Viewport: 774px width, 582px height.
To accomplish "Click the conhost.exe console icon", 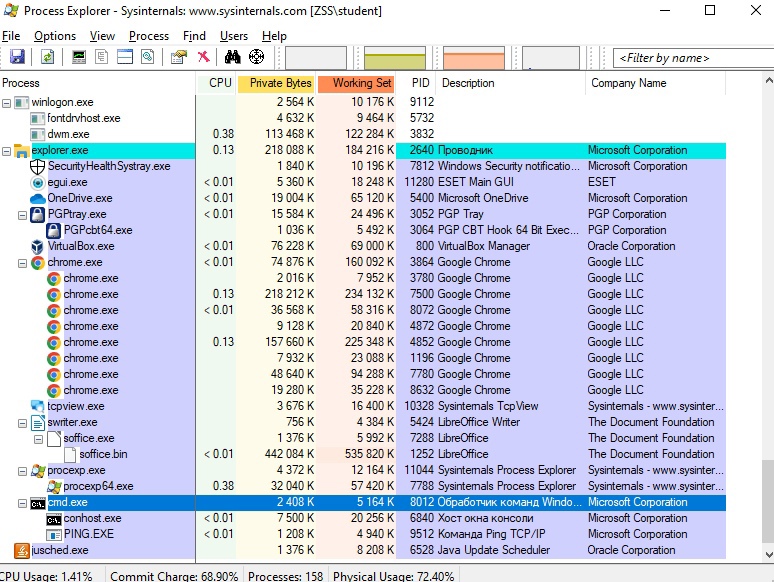I will point(53,519).
